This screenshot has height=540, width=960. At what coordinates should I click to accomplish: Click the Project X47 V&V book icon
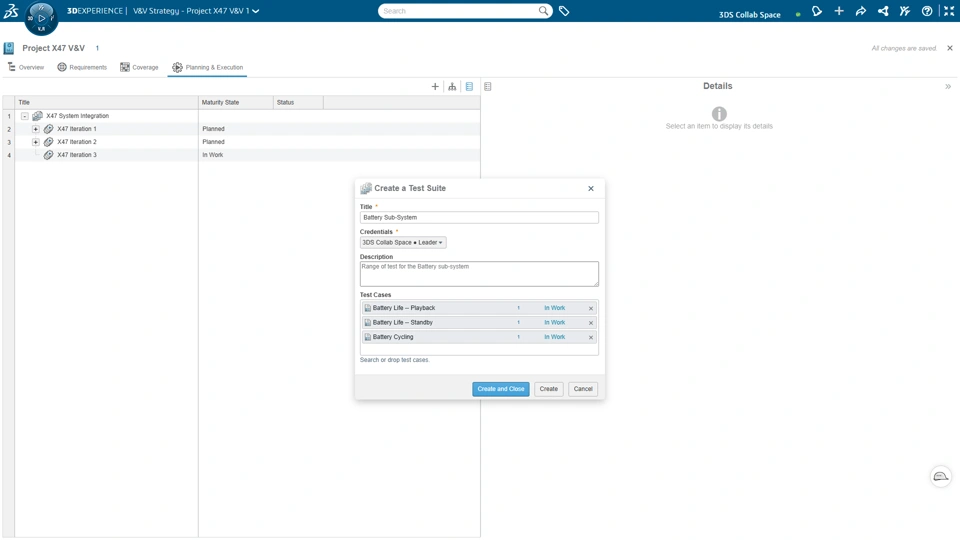tap(9, 48)
